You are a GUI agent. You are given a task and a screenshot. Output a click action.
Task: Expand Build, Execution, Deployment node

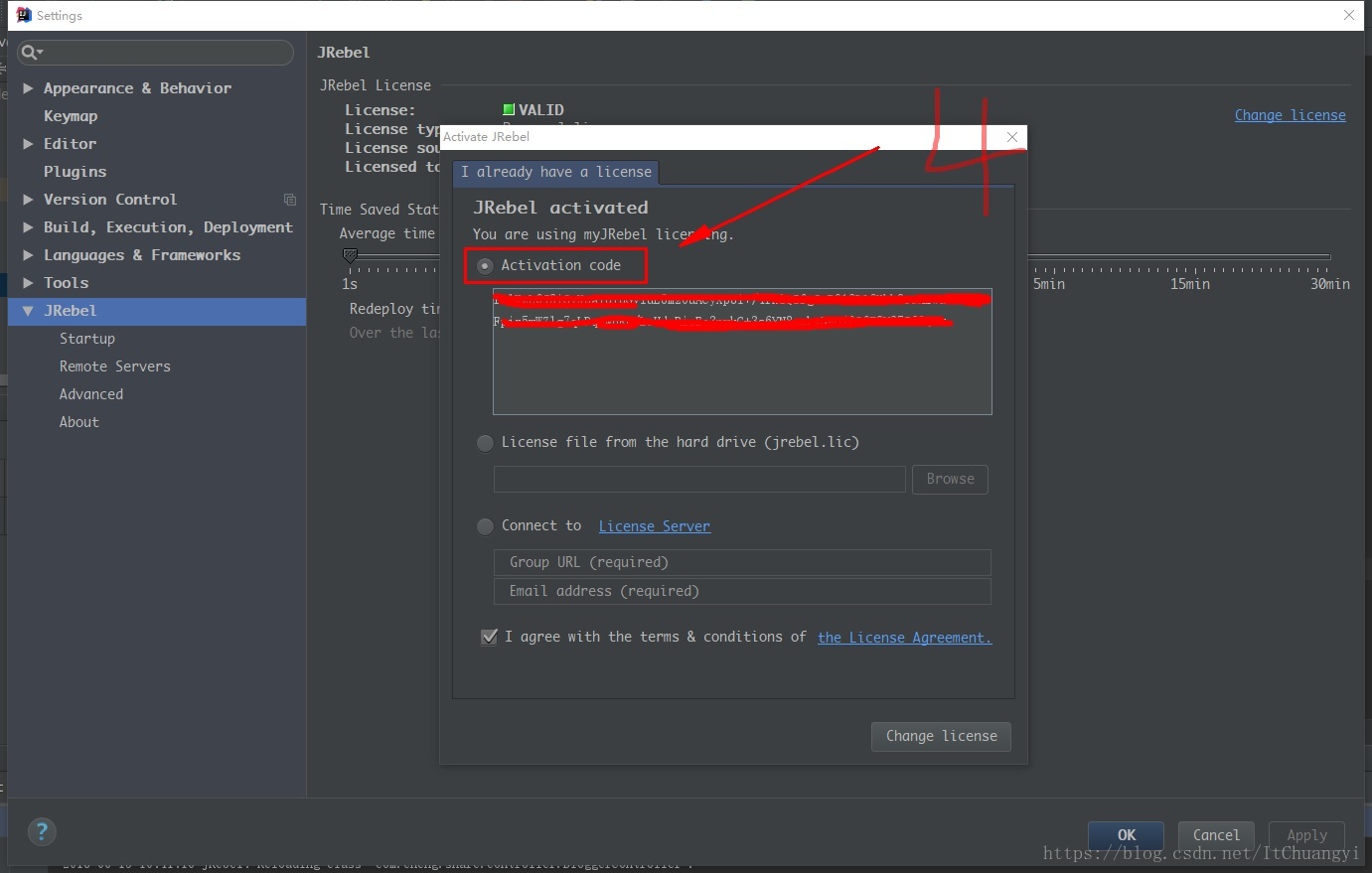click(28, 227)
